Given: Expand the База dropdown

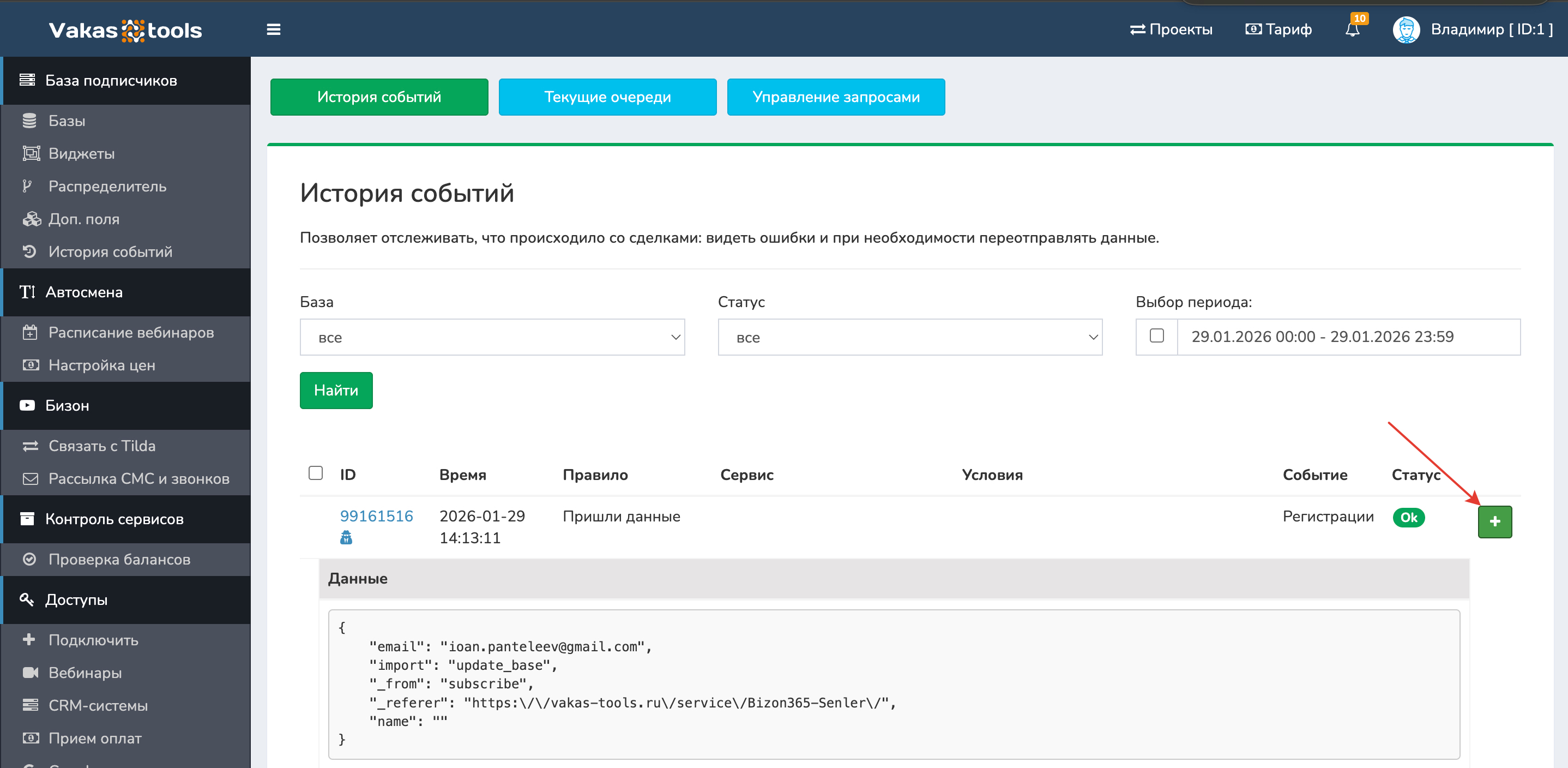Looking at the screenshot, I should 492,337.
